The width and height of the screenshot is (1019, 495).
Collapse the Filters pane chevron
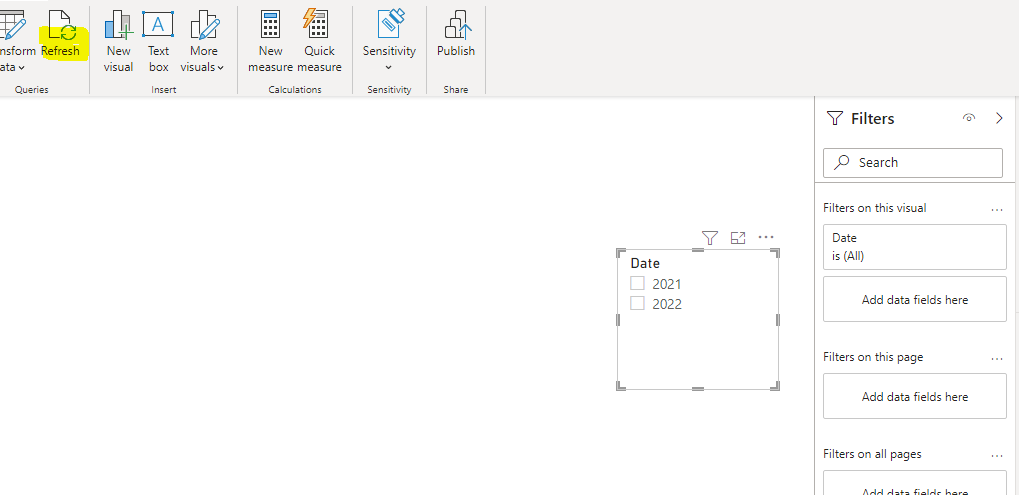(x=1000, y=118)
